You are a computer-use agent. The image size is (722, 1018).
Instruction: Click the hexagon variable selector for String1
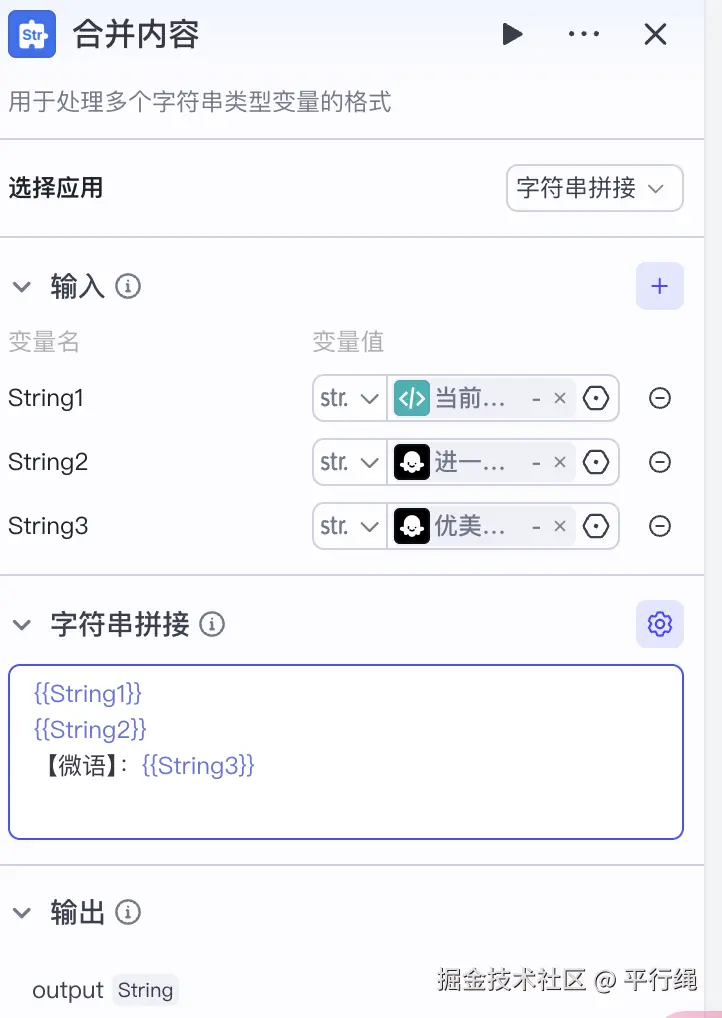[x=595, y=398]
